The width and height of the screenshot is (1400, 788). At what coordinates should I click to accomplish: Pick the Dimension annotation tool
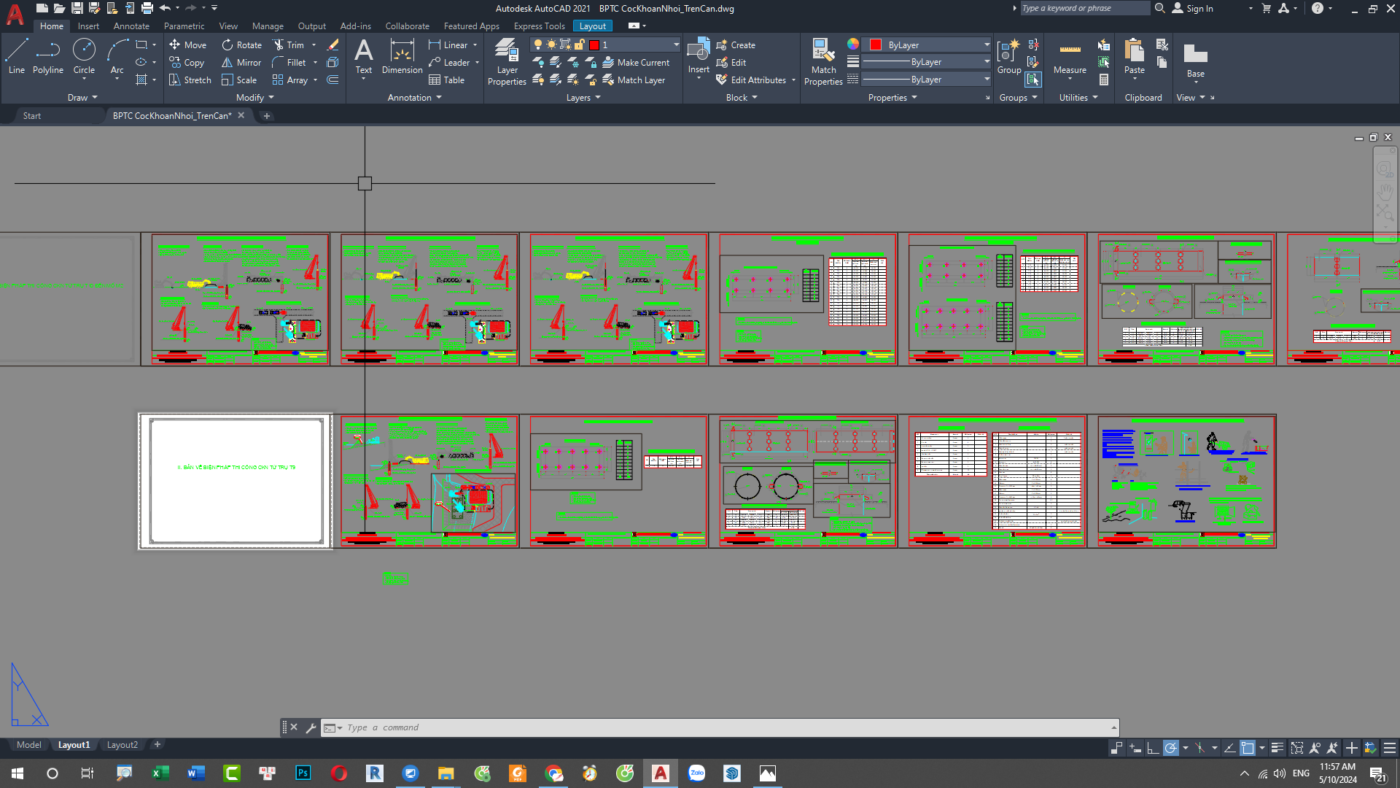click(x=402, y=56)
